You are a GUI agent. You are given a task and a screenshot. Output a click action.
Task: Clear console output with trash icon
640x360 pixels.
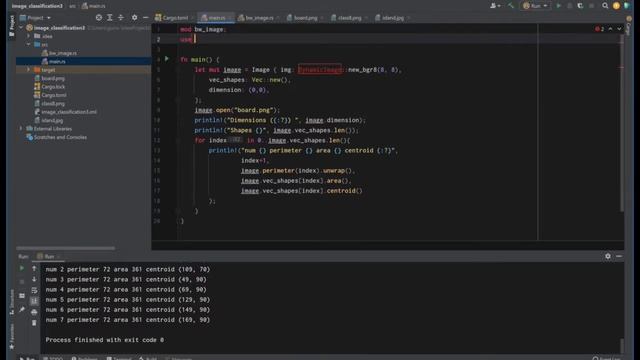(34, 322)
